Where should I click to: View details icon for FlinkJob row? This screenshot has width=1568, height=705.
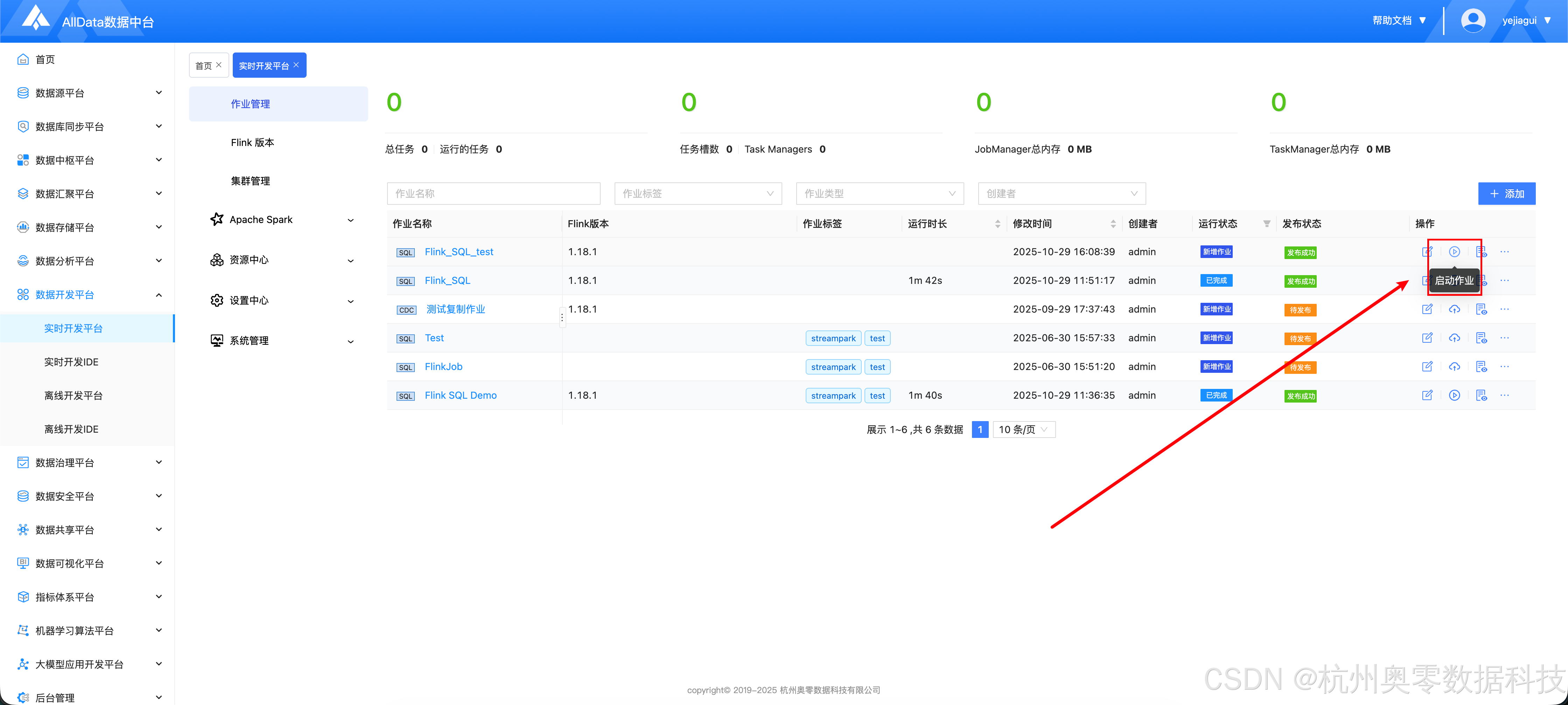tap(1481, 367)
